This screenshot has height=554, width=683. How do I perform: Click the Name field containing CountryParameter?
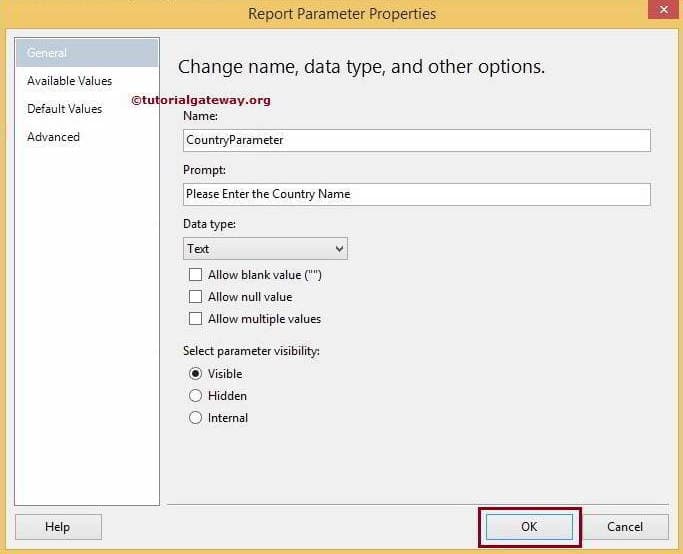click(416, 140)
